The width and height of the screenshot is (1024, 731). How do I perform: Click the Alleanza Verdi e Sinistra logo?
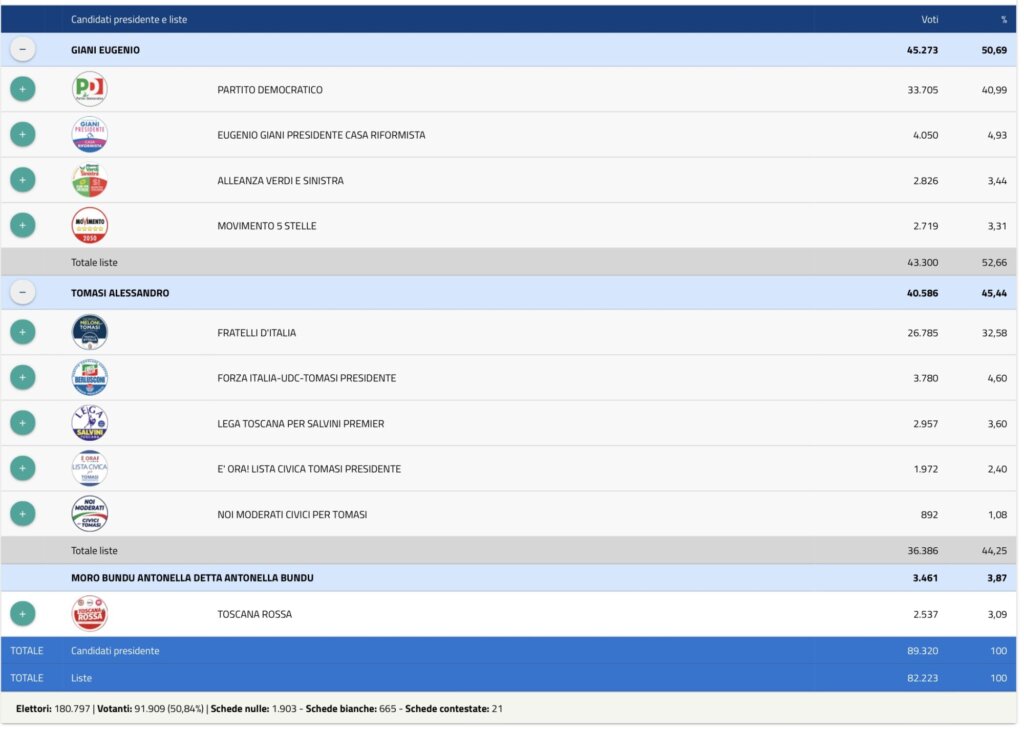[x=89, y=180]
